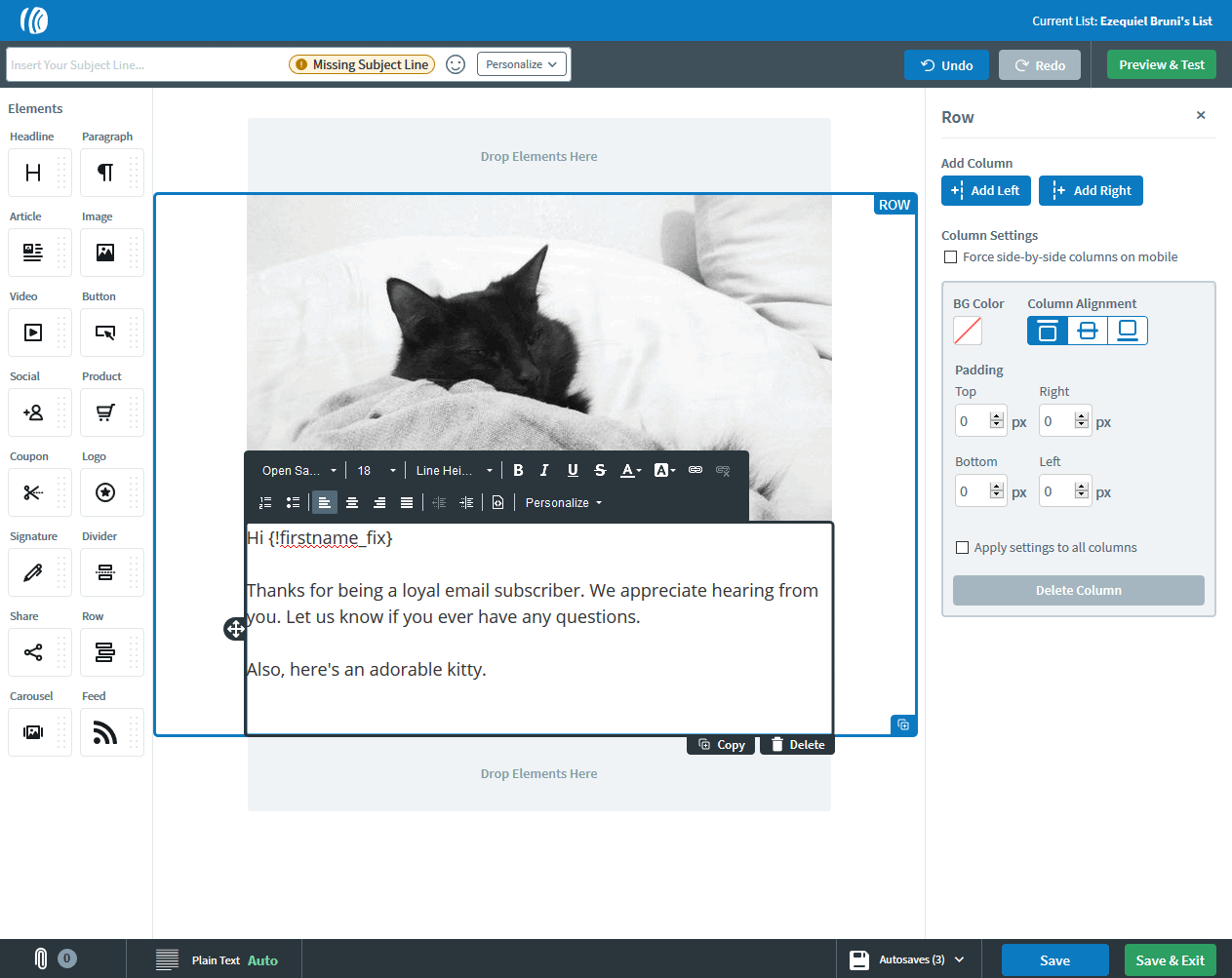The width and height of the screenshot is (1232, 978).
Task: Delete the selected text block
Action: [797, 744]
